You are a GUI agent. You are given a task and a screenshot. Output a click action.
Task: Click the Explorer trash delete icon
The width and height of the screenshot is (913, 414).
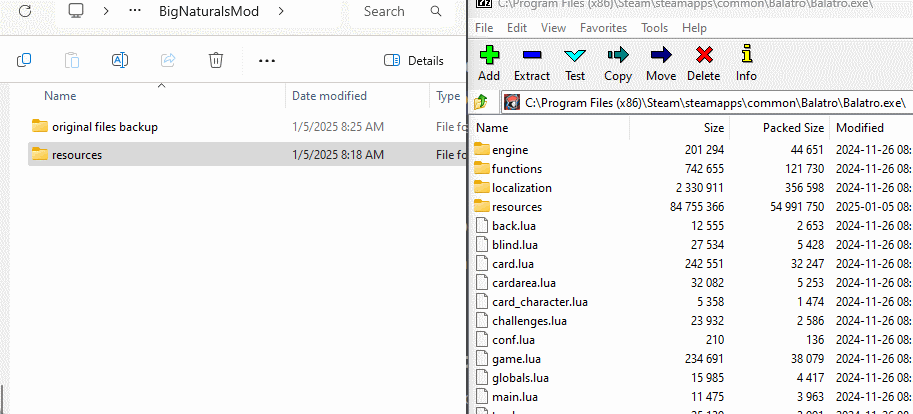[x=216, y=60]
